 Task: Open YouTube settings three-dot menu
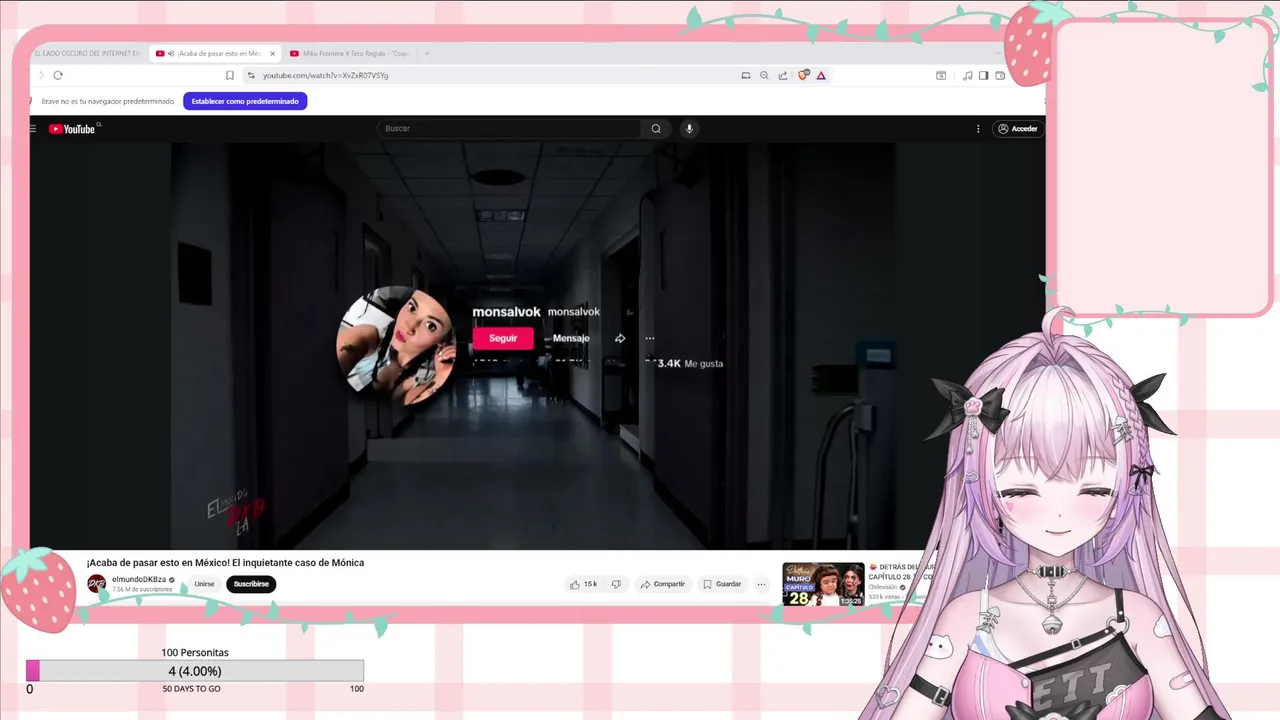(x=978, y=129)
